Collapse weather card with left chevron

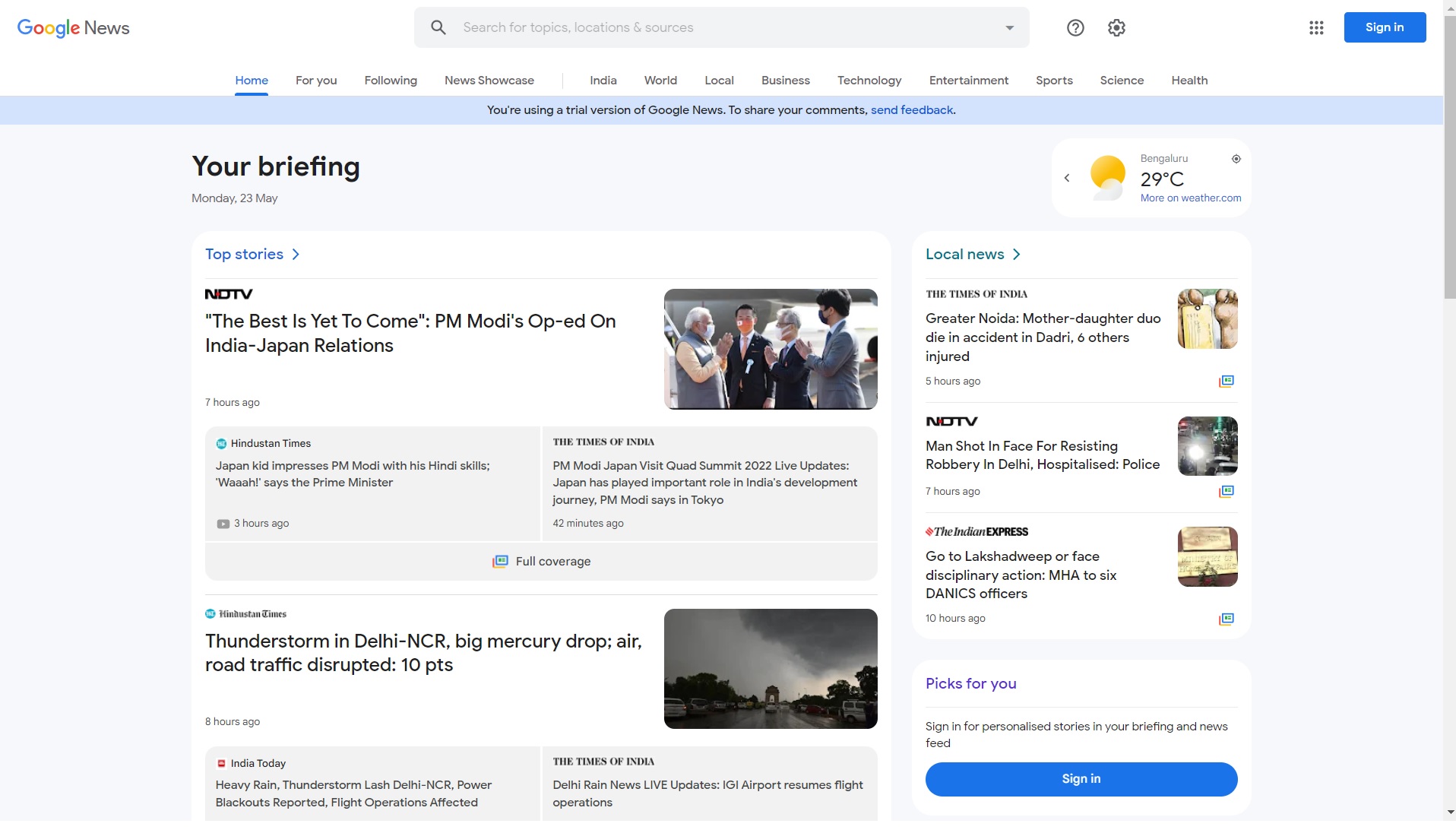click(x=1067, y=178)
